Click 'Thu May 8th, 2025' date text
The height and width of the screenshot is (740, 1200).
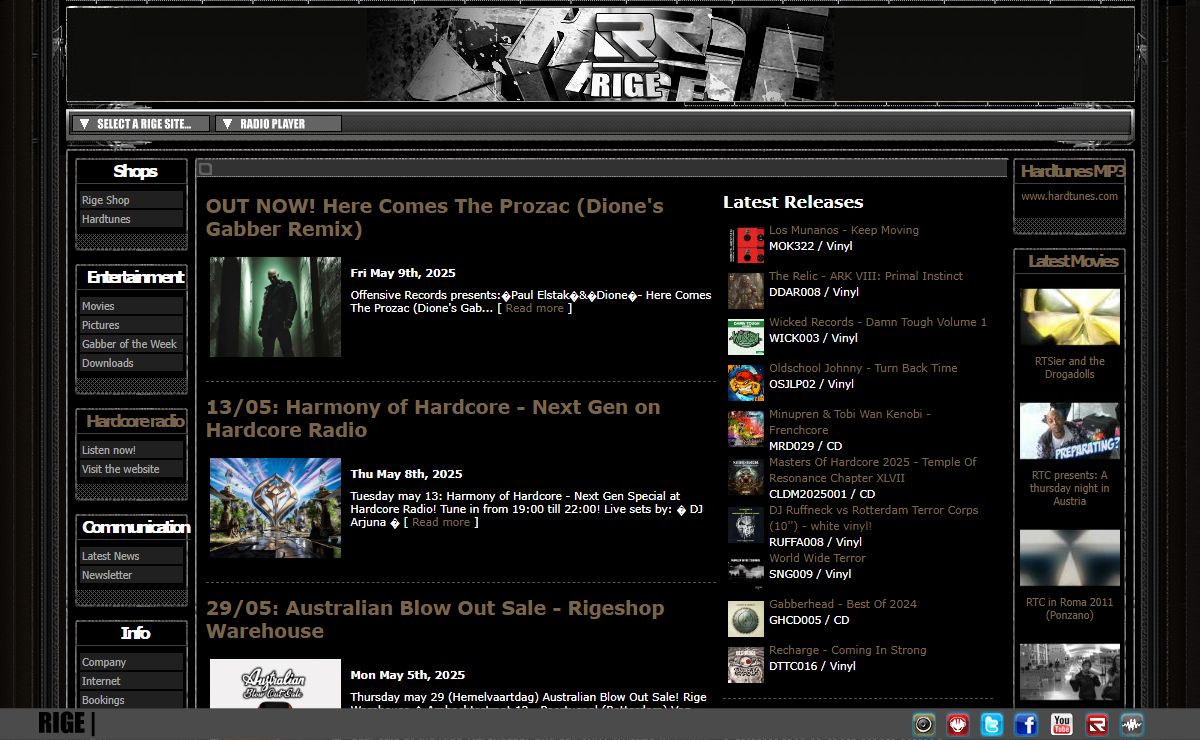click(406, 474)
